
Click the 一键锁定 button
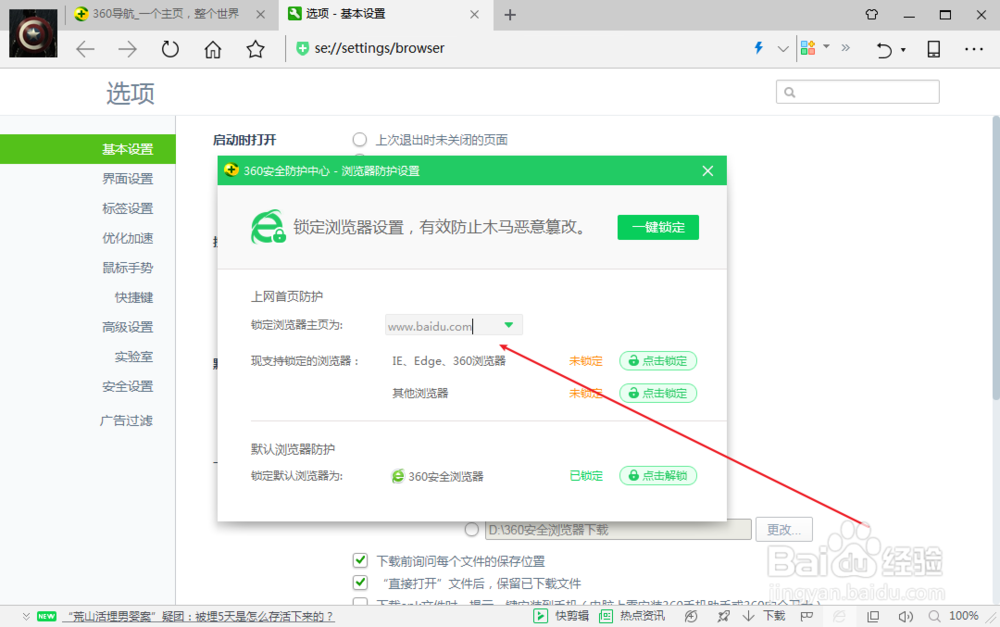(658, 227)
